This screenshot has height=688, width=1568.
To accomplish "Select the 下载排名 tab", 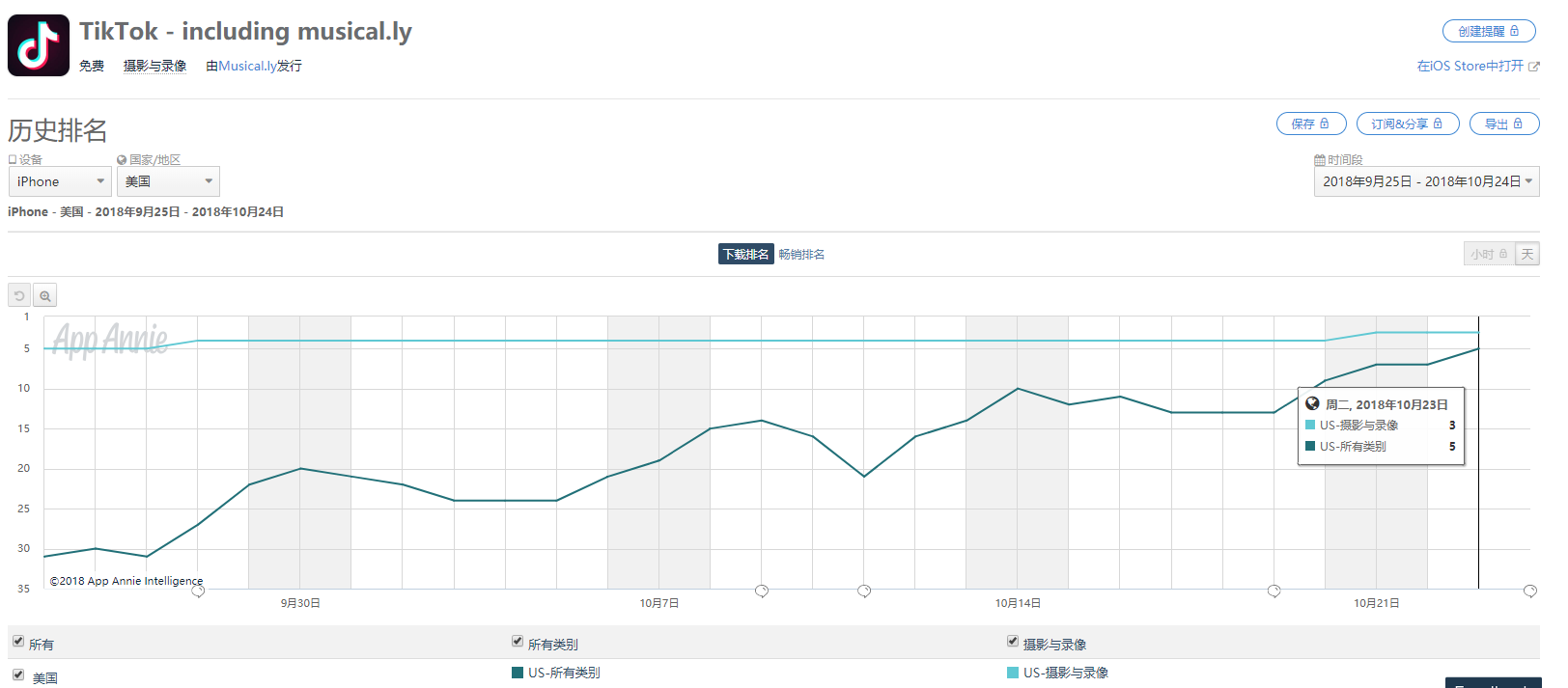I will tap(745, 255).
